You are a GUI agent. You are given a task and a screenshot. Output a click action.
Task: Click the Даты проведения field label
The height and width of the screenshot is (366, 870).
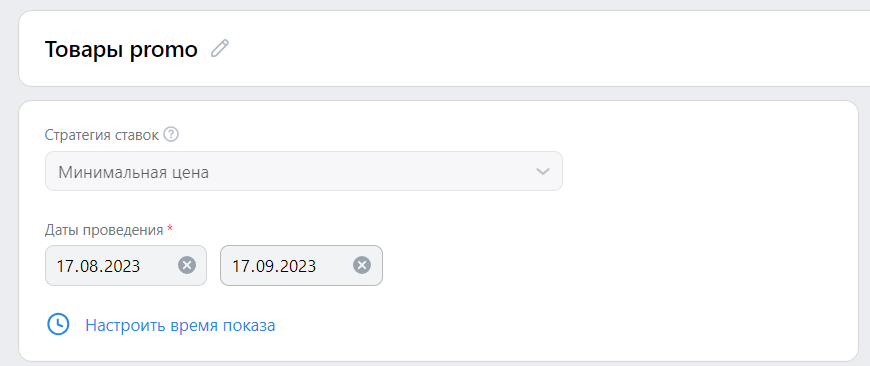[104, 230]
